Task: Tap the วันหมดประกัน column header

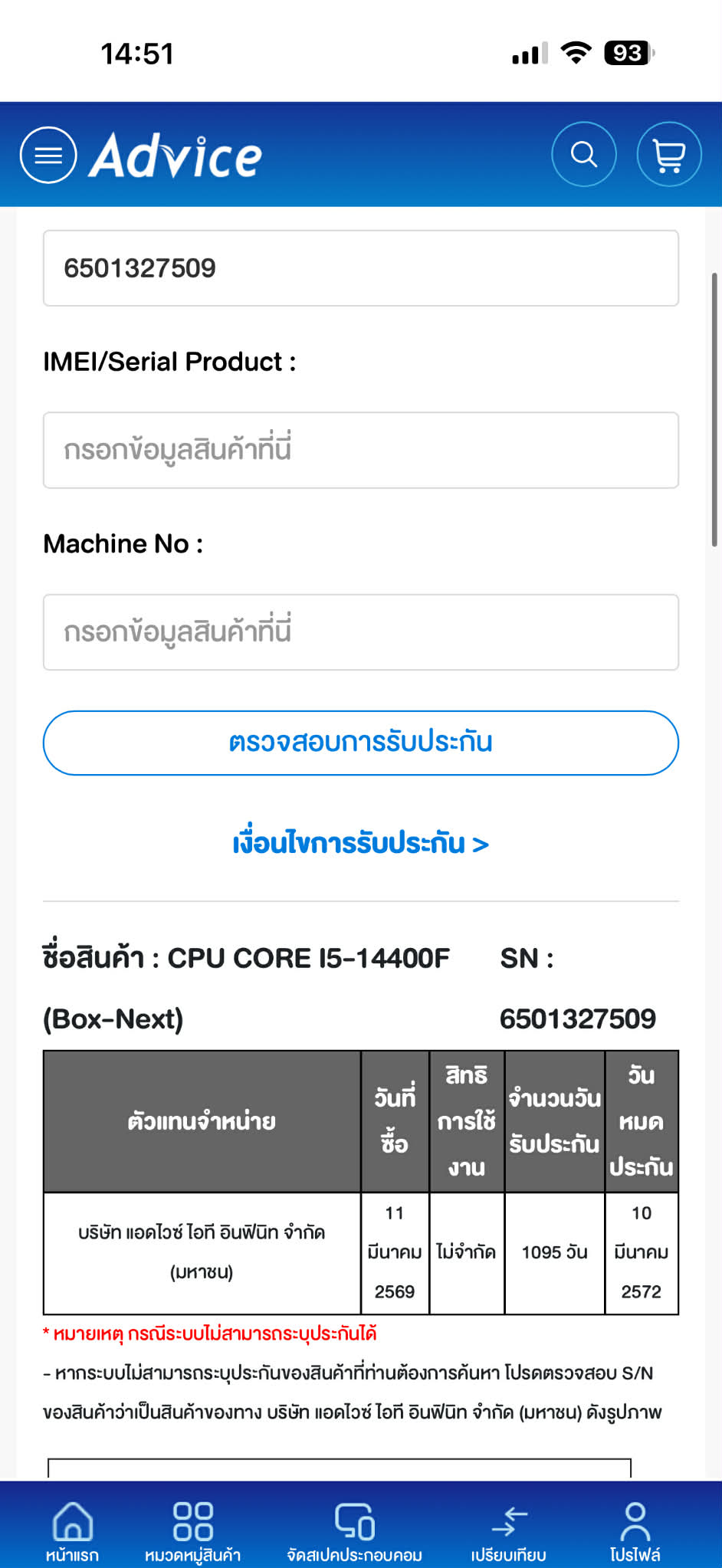Action: coord(641,1121)
